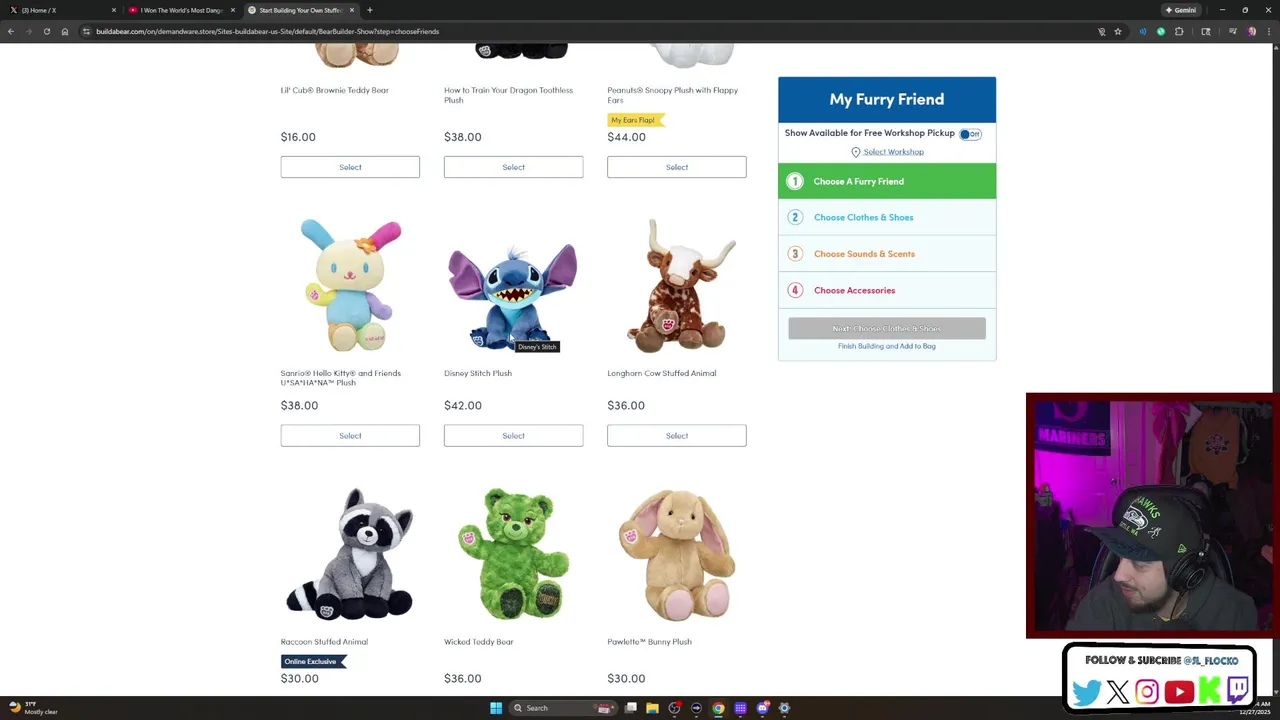Click the $42.00 Stitch price
Screen dimensions: 1280x720
[x=463, y=405]
